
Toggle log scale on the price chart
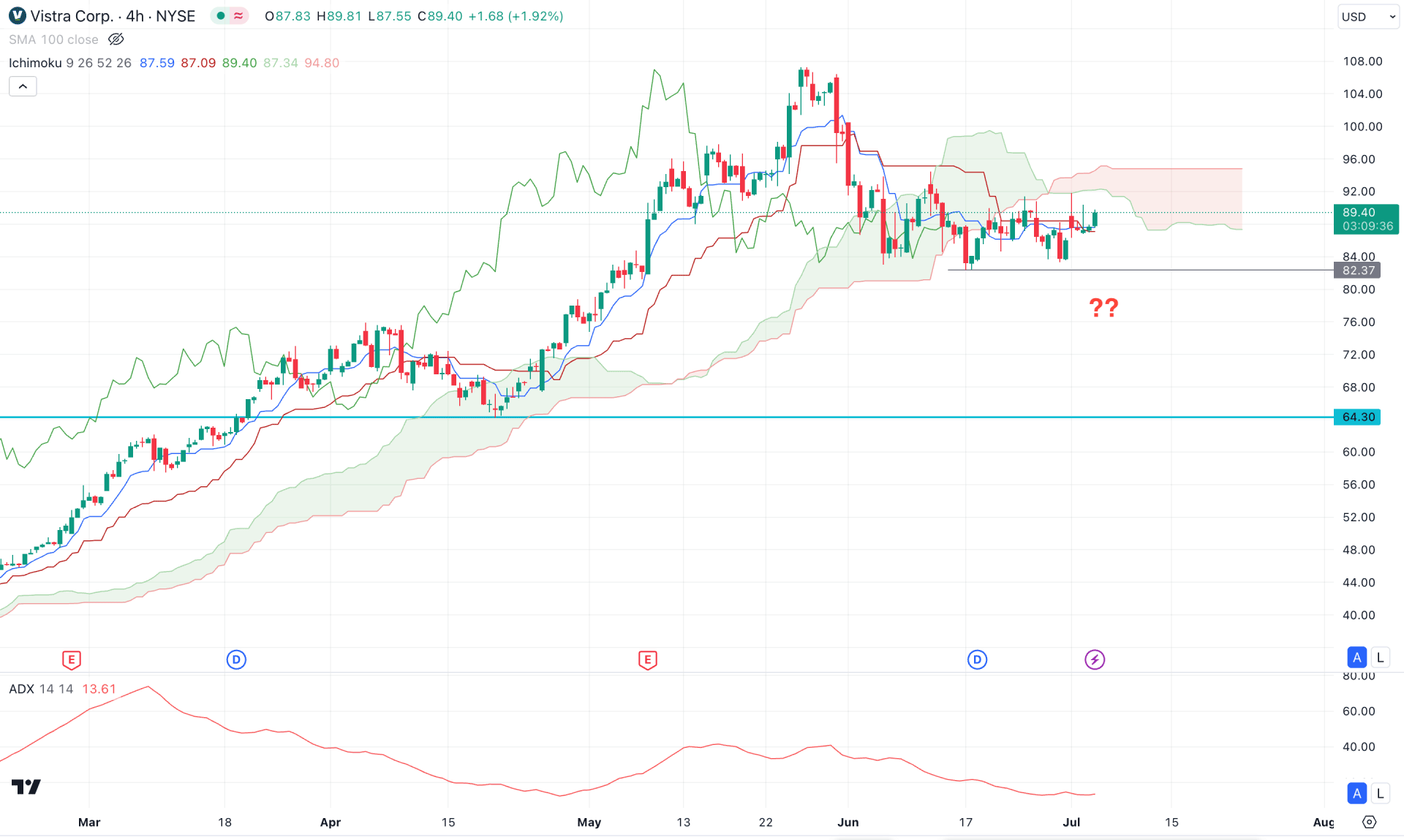coord(1380,657)
